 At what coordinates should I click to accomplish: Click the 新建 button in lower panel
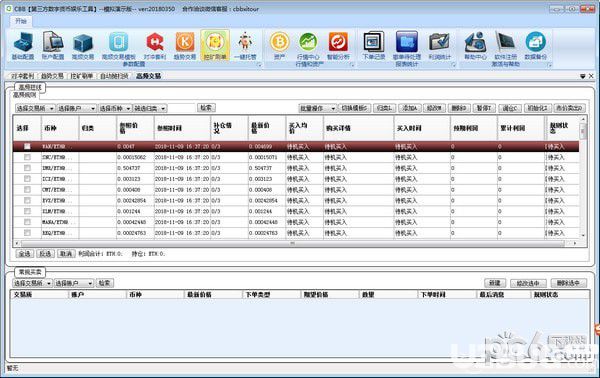coord(495,283)
